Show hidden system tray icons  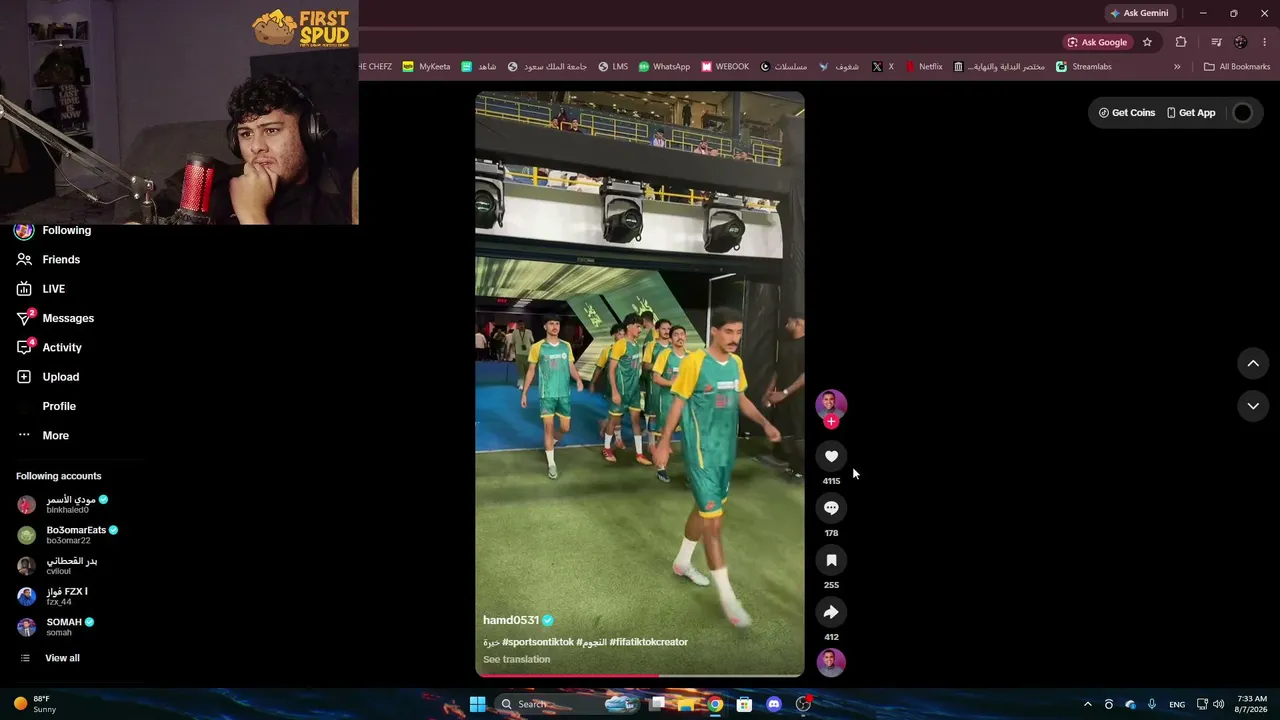[1088, 704]
